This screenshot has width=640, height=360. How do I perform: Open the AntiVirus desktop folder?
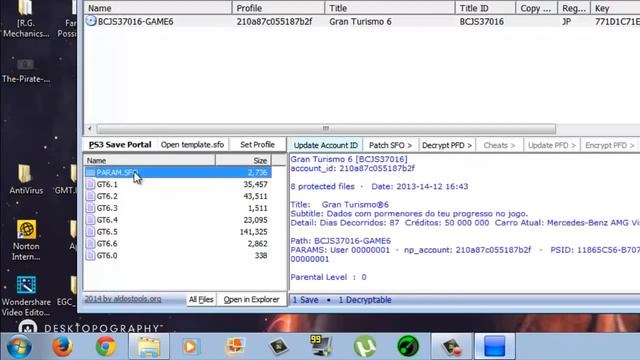point(26,180)
